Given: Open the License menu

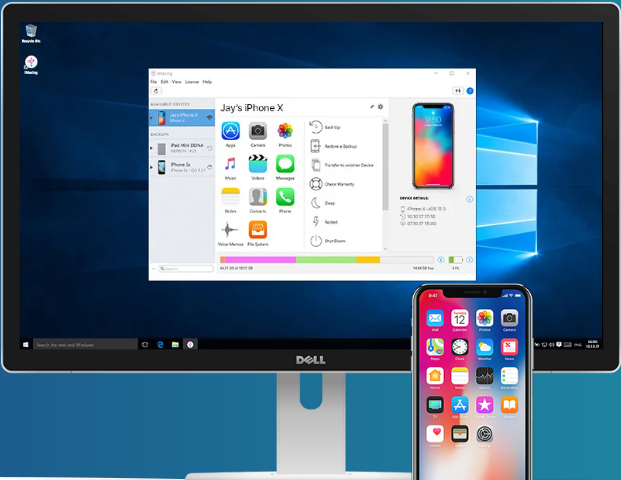Looking at the screenshot, I should coord(192,82).
